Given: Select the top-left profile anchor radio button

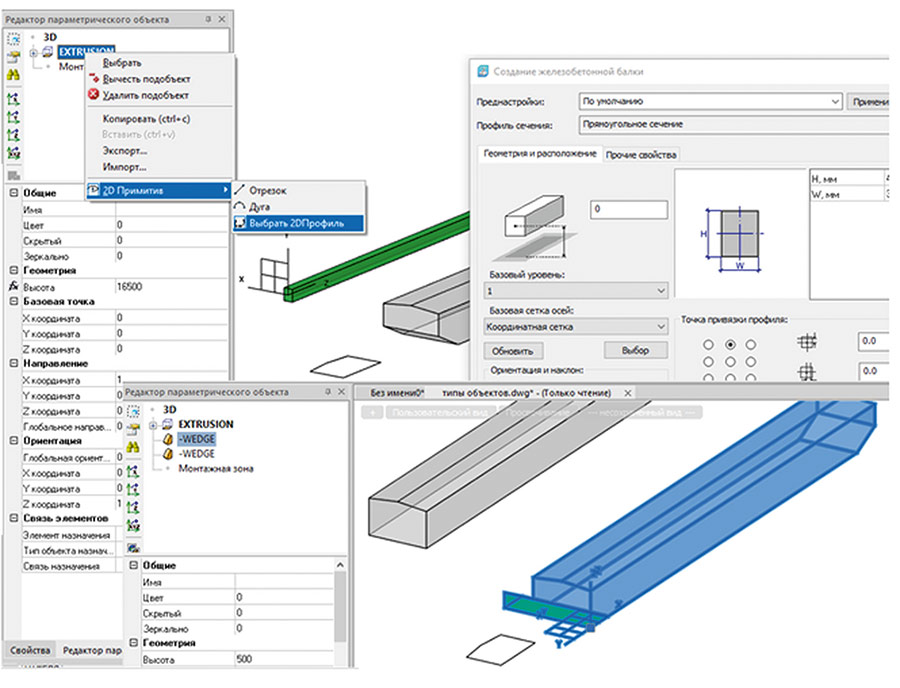Looking at the screenshot, I should coord(708,343).
